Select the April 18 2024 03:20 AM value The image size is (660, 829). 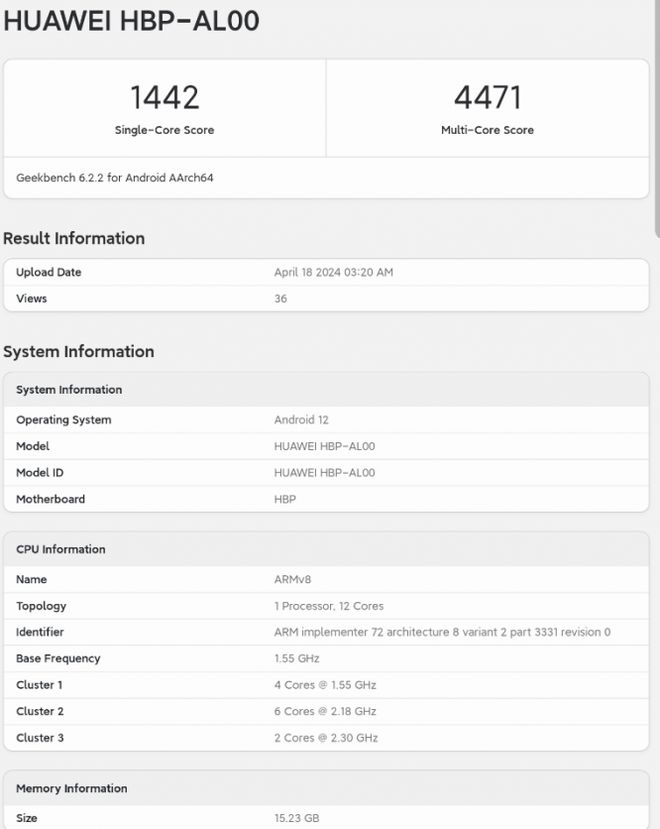pyautogui.click(x=334, y=272)
